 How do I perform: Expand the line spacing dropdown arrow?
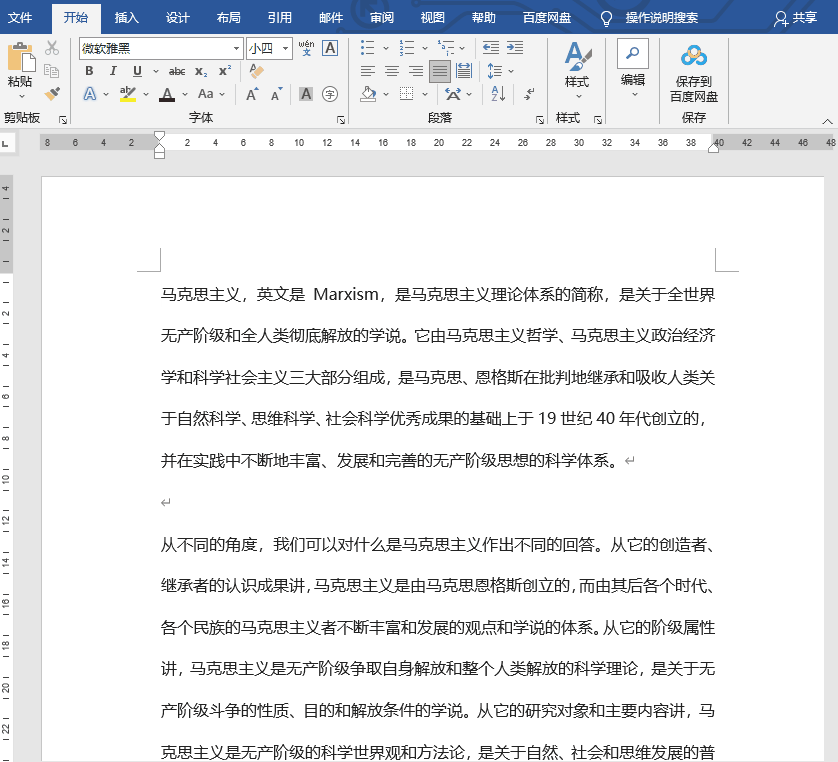click(x=511, y=71)
